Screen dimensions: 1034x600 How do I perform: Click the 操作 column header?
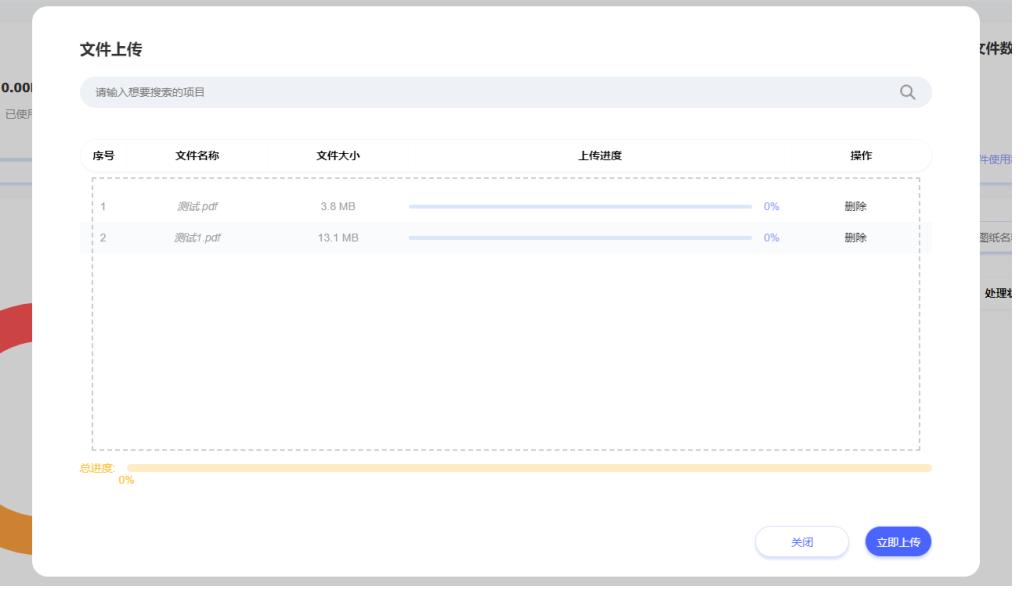(861, 156)
